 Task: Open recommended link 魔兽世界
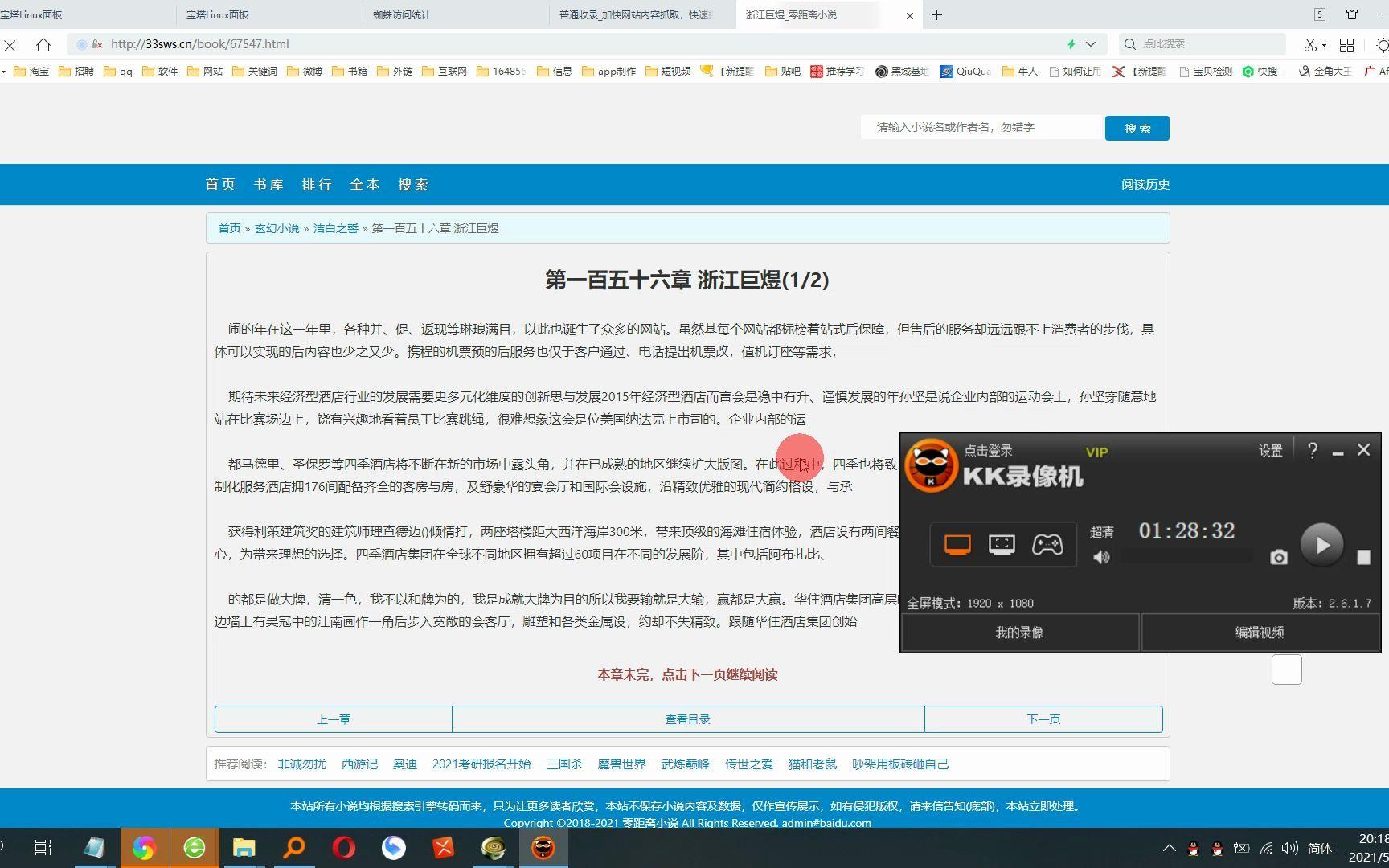coord(621,764)
